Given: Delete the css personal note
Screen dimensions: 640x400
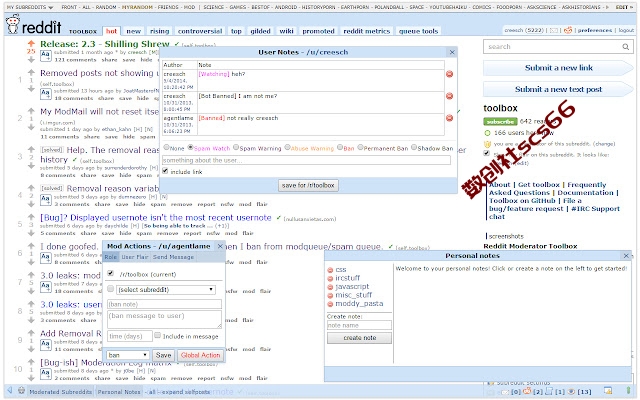Looking at the screenshot, I should pos(330,270).
